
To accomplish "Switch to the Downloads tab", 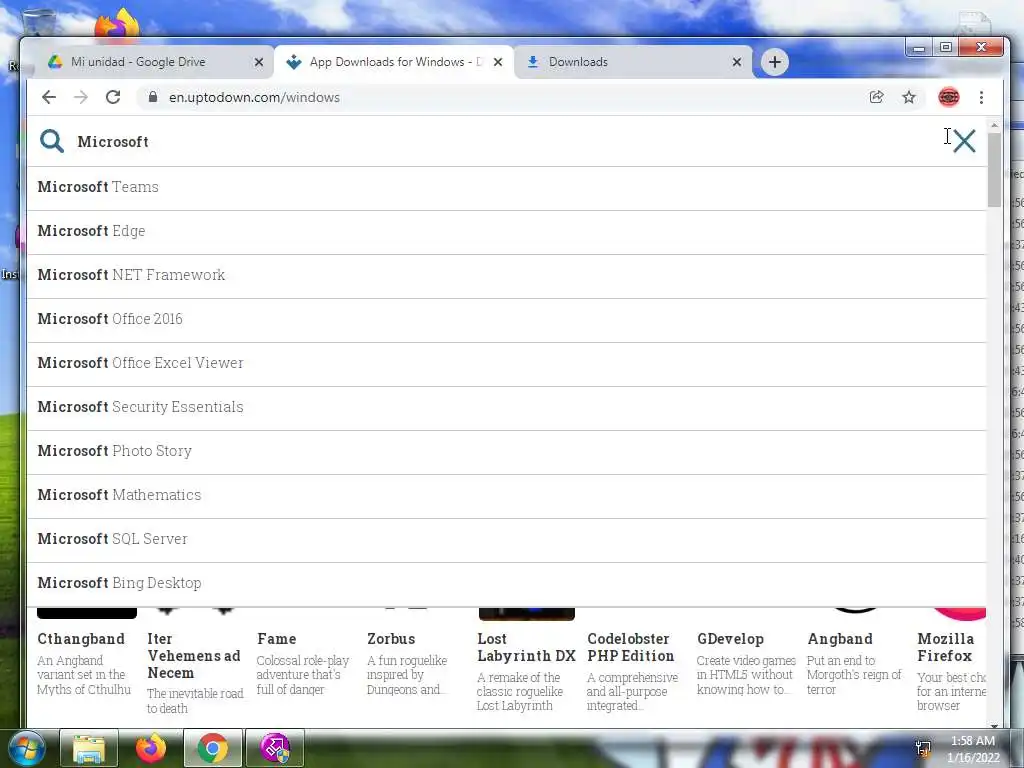I will coord(633,62).
